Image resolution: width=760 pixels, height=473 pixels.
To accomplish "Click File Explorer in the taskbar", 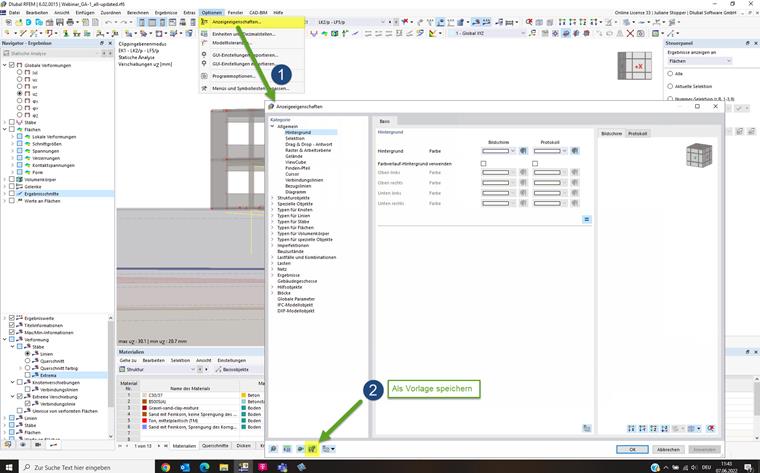I will [x=223, y=467].
